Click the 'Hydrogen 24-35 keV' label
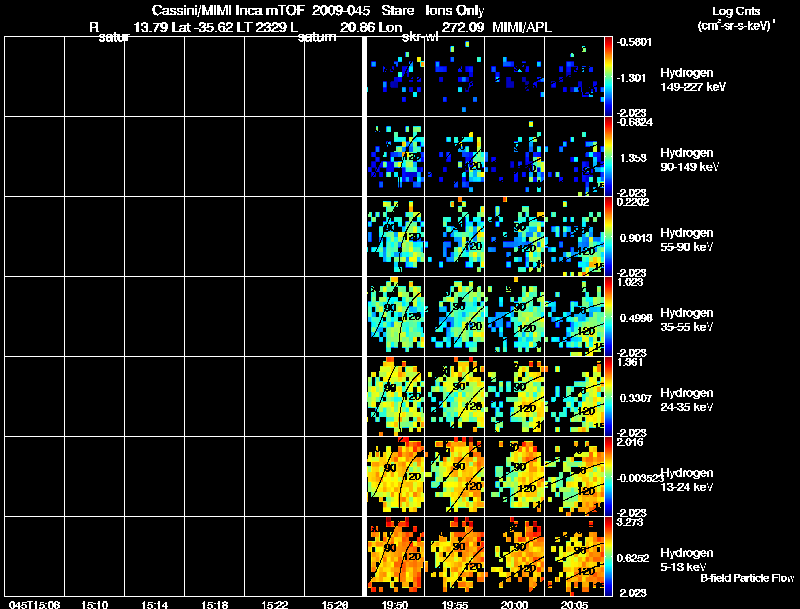This screenshot has height=609, width=800. [x=687, y=400]
